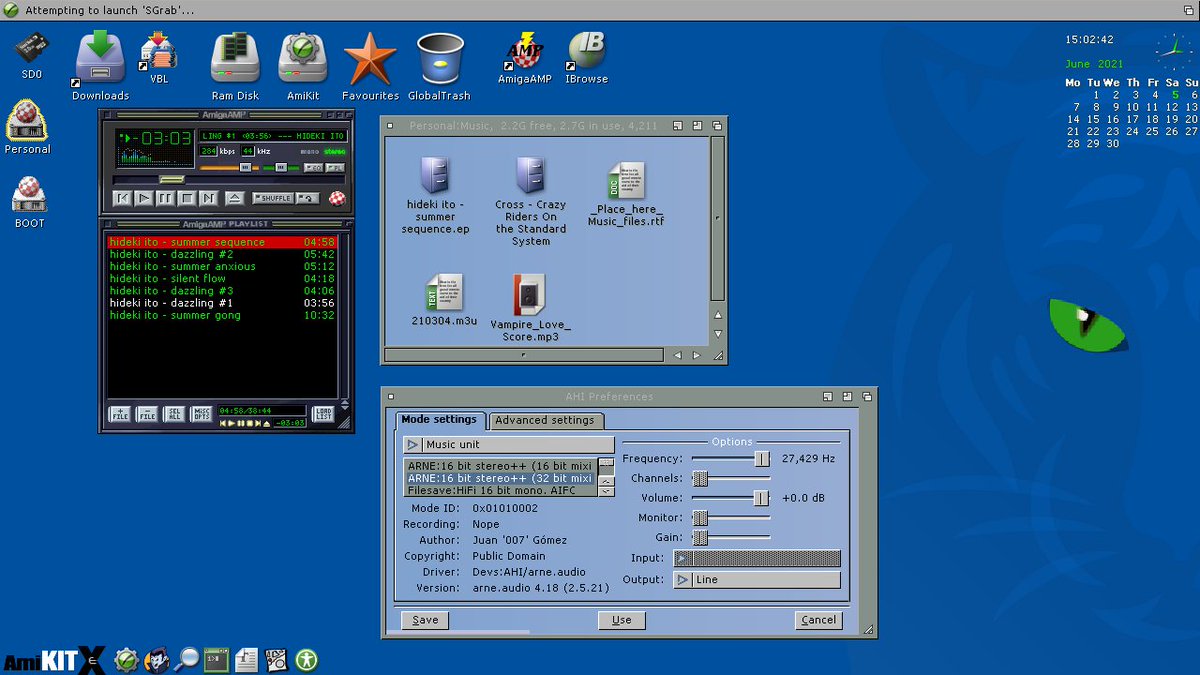Viewport: 1200px width, 675px height.
Task: Toggle the EQ button in AmigaAMP
Action: (x=313, y=167)
